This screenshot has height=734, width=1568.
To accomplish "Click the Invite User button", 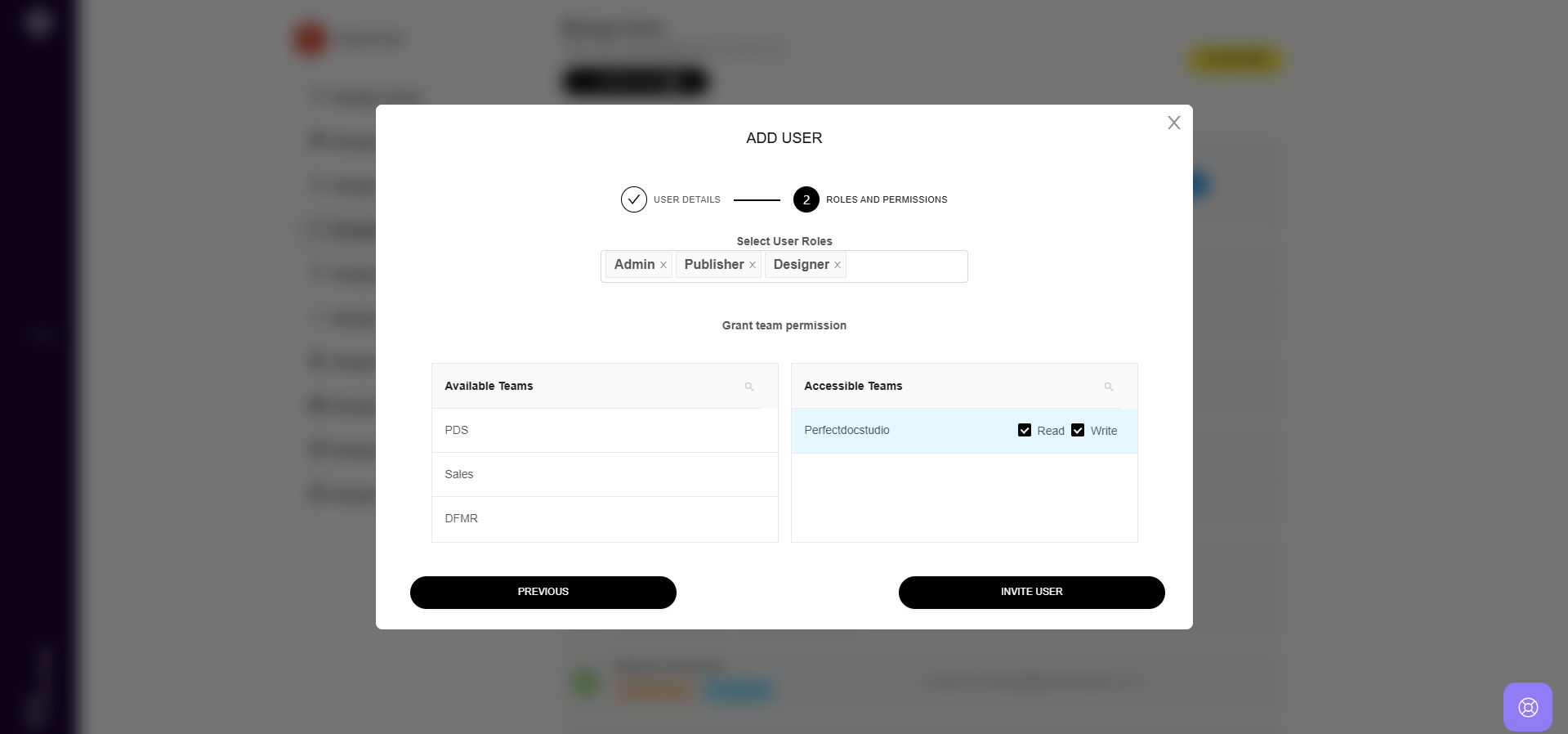I will click(1031, 593).
